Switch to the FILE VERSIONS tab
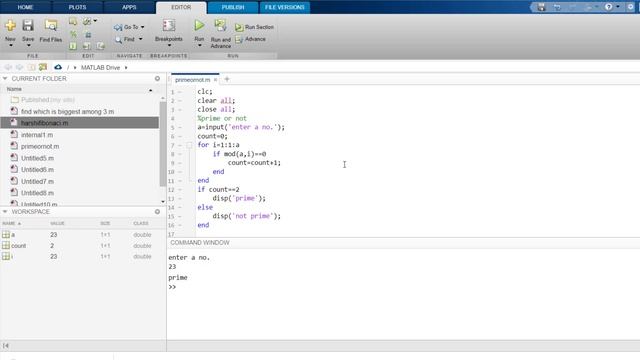640x360 pixels. pyautogui.click(x=284, y=7)
